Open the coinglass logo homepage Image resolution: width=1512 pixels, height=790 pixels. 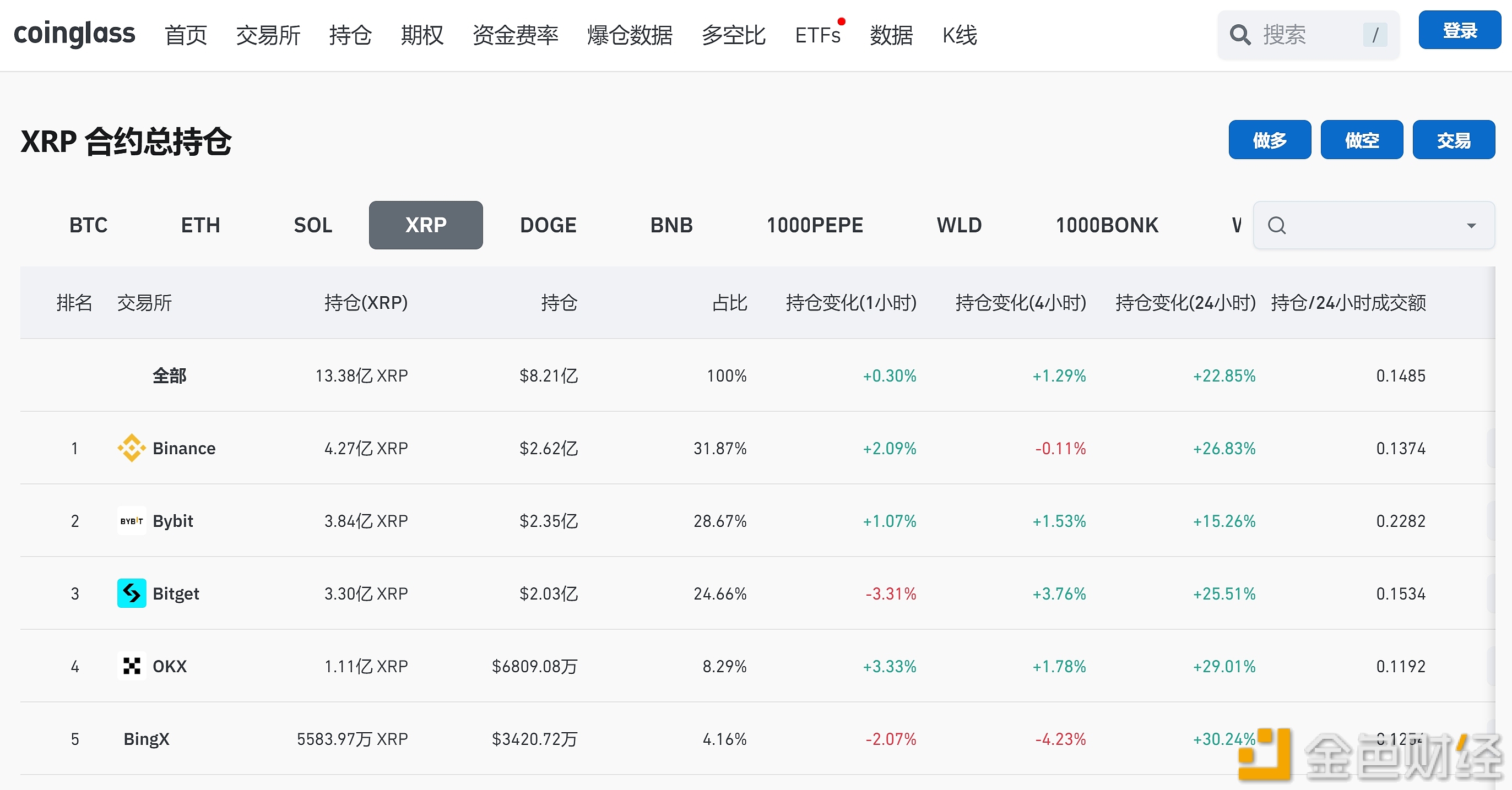pos(74,34)
